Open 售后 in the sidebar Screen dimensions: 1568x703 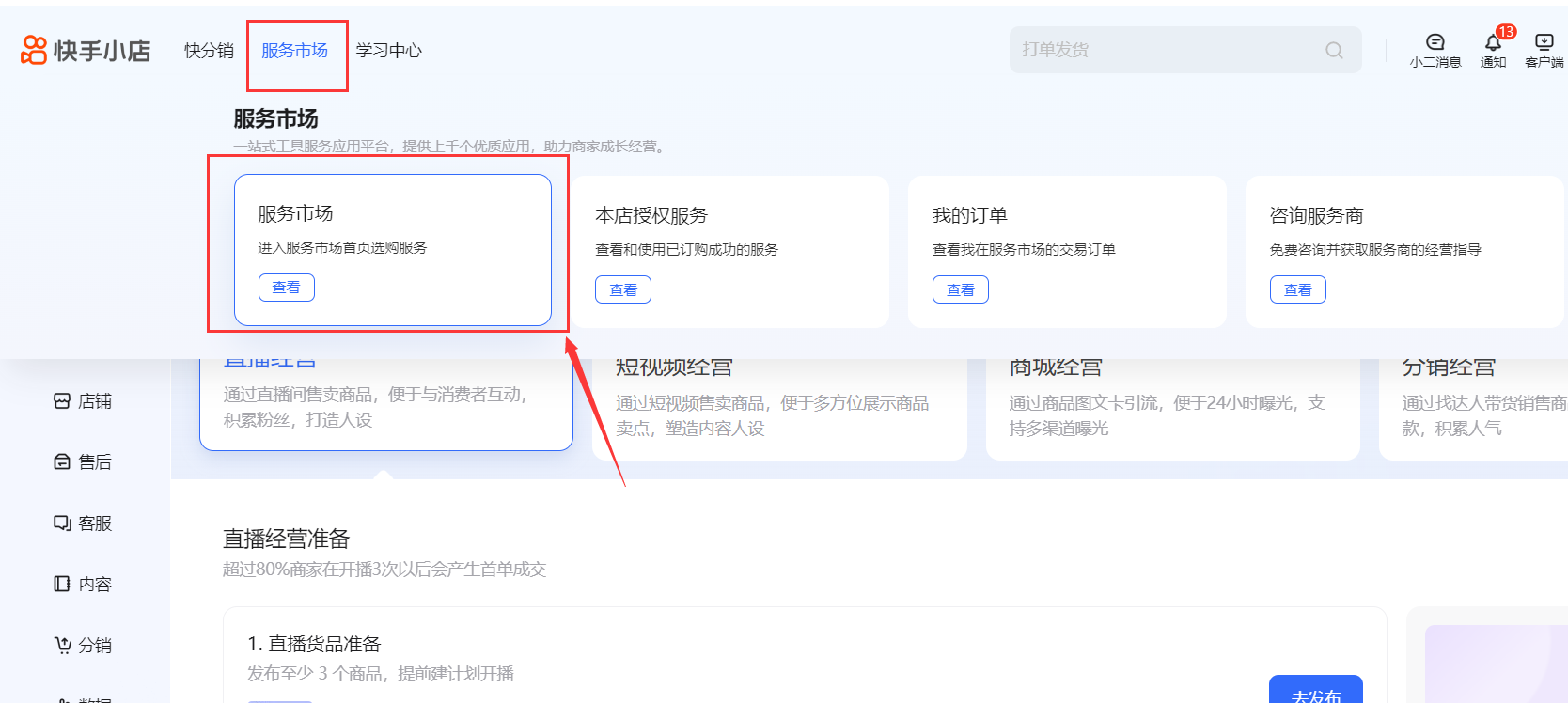(83, 462)
